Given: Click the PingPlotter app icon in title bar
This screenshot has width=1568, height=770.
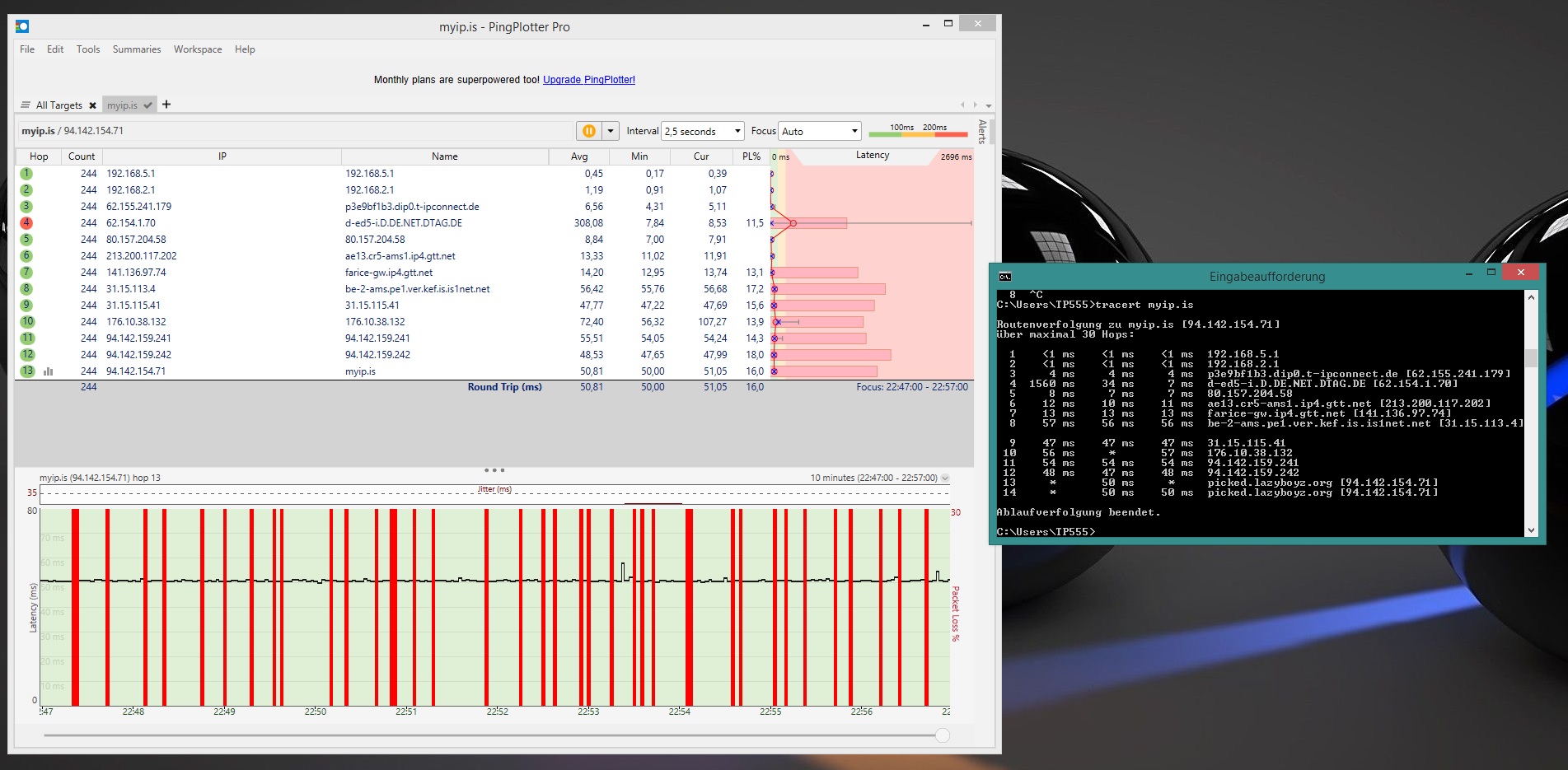Looking at the screenshot, I should point(22,26).
